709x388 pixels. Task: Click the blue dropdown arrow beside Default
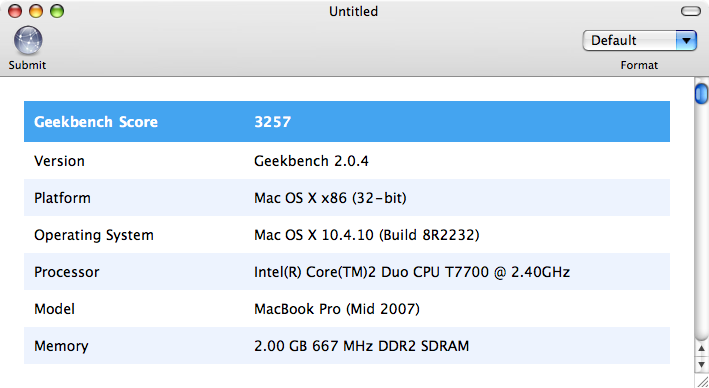tap(686, 41)
